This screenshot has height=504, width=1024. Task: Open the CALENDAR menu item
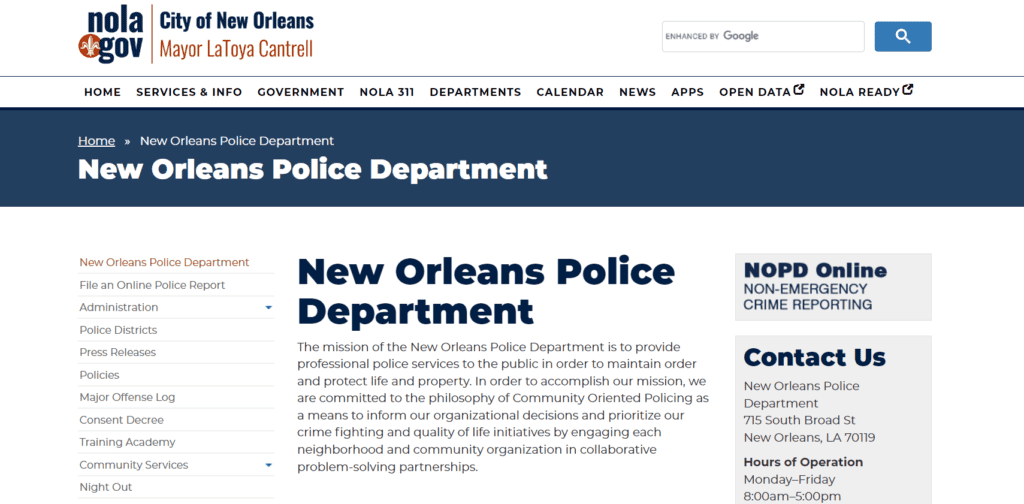coord(570,92)
